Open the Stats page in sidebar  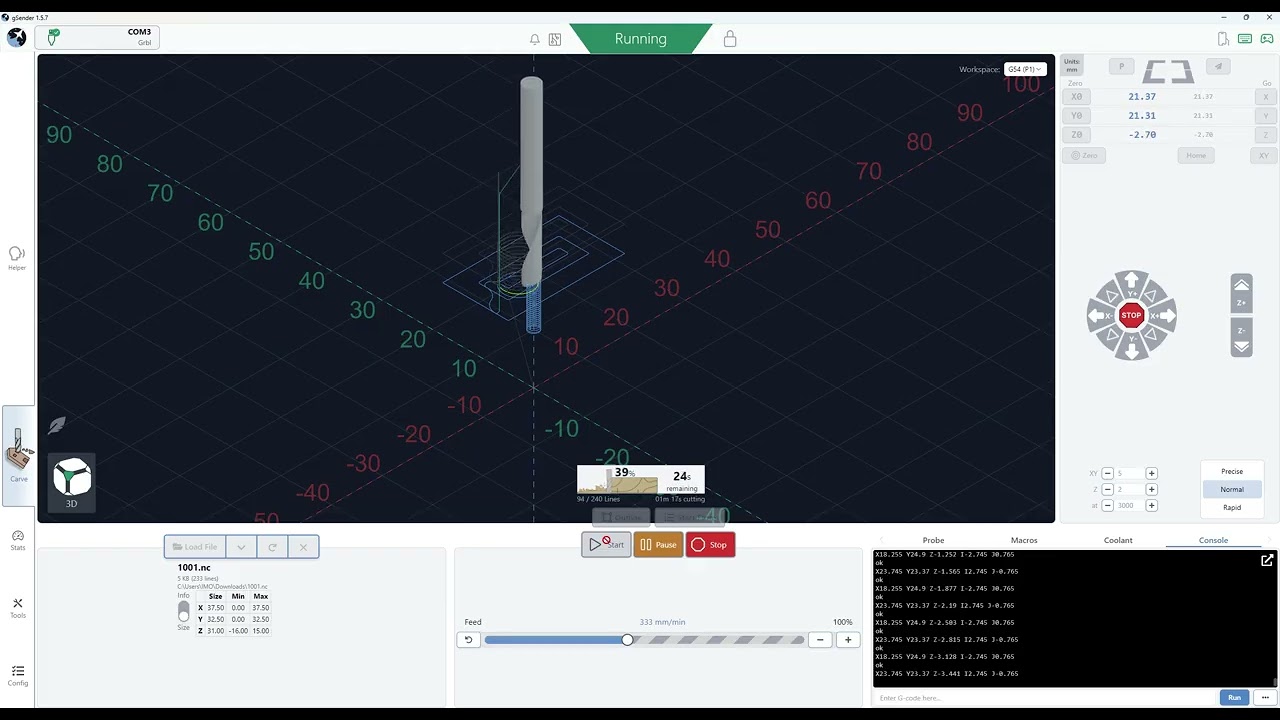pyautogui.click(x=17, y=540)
